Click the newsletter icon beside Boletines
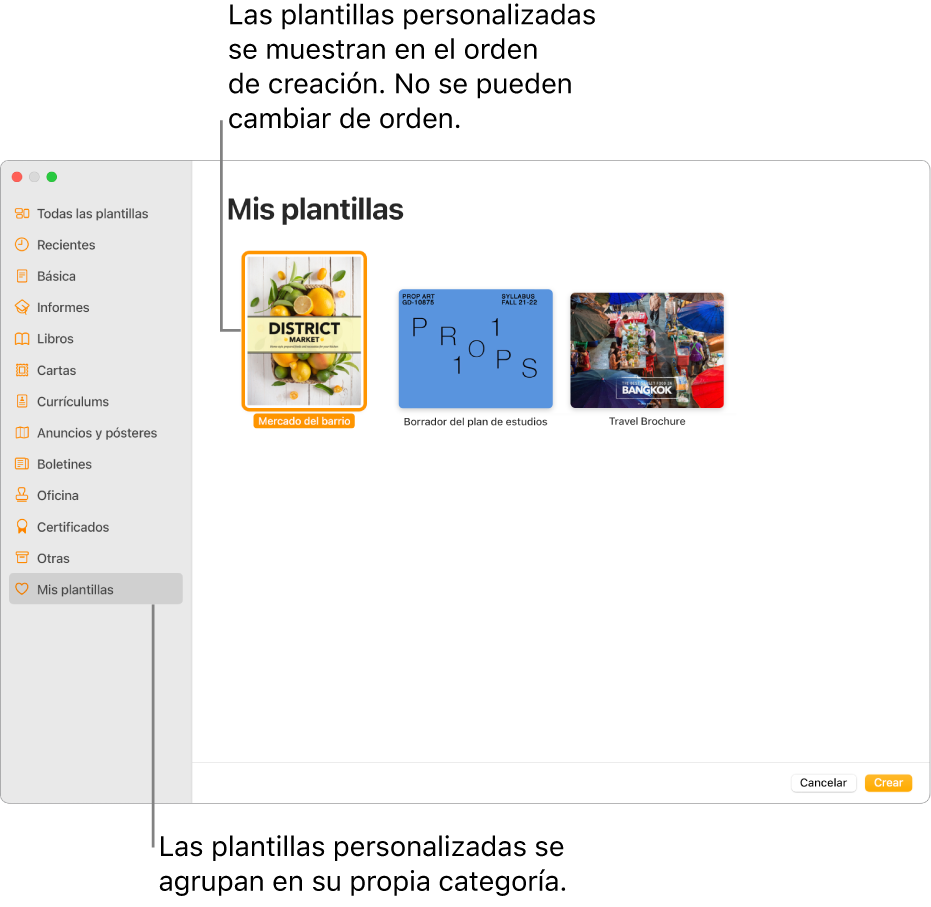This screenshot has width=931, height=907. pos(22,464)
